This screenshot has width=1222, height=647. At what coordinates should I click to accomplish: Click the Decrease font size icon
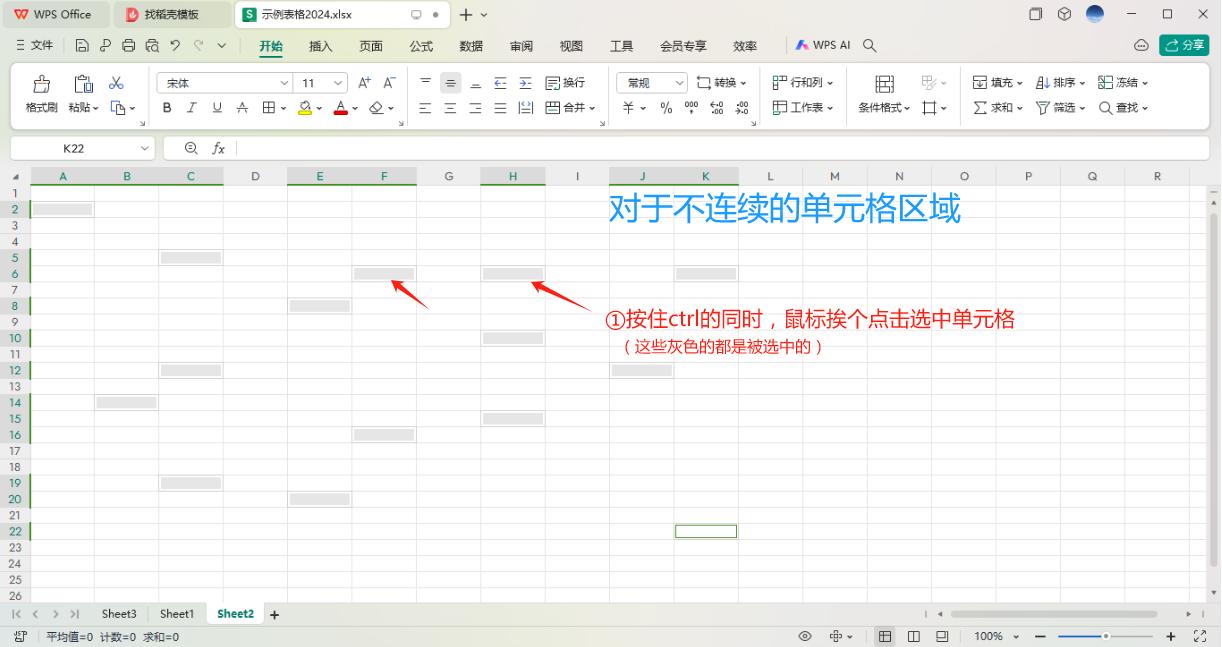(x=389, y=83)
